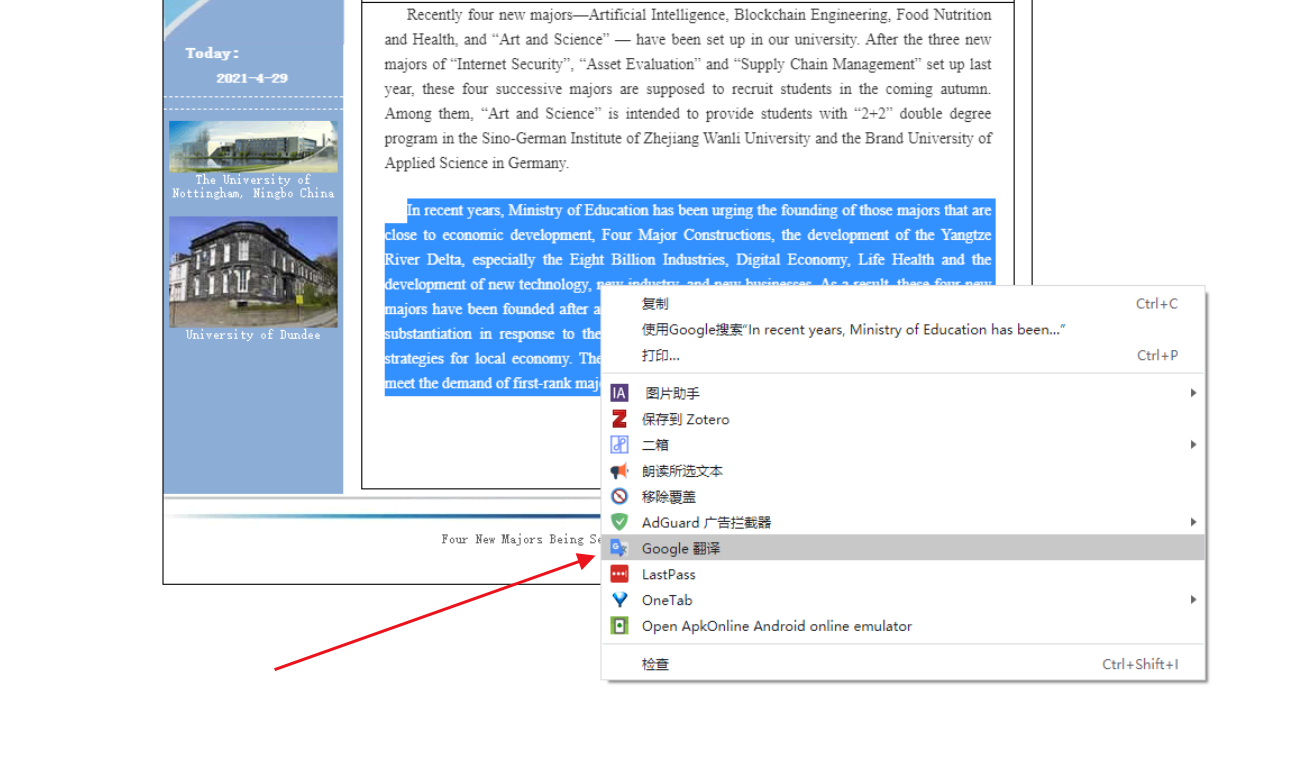Open the University of Nottingham Ningbo thumbnail
This screenshot has height=757, width=1290.
[253, 147]
